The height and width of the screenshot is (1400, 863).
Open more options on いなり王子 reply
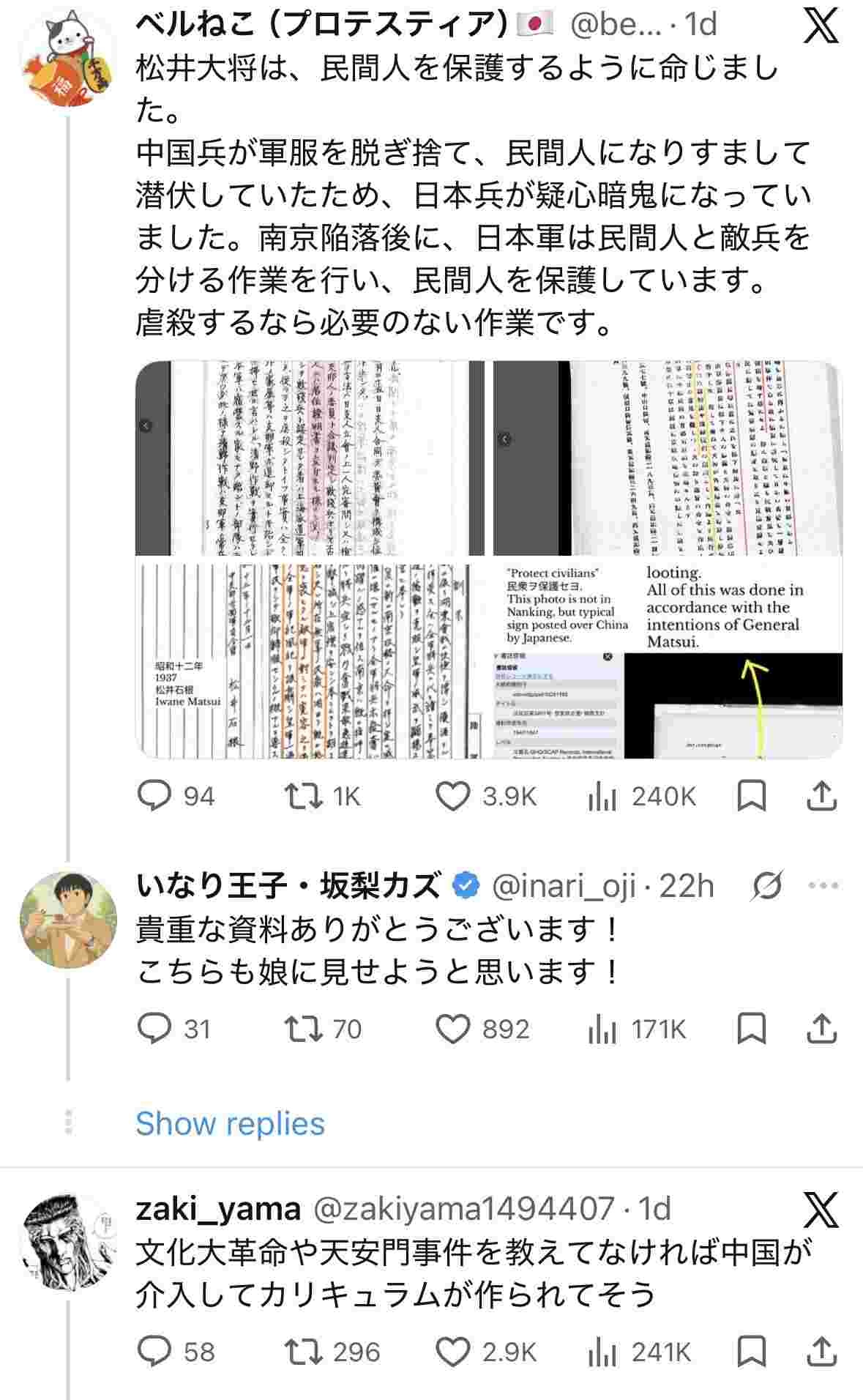coord(823,886)
